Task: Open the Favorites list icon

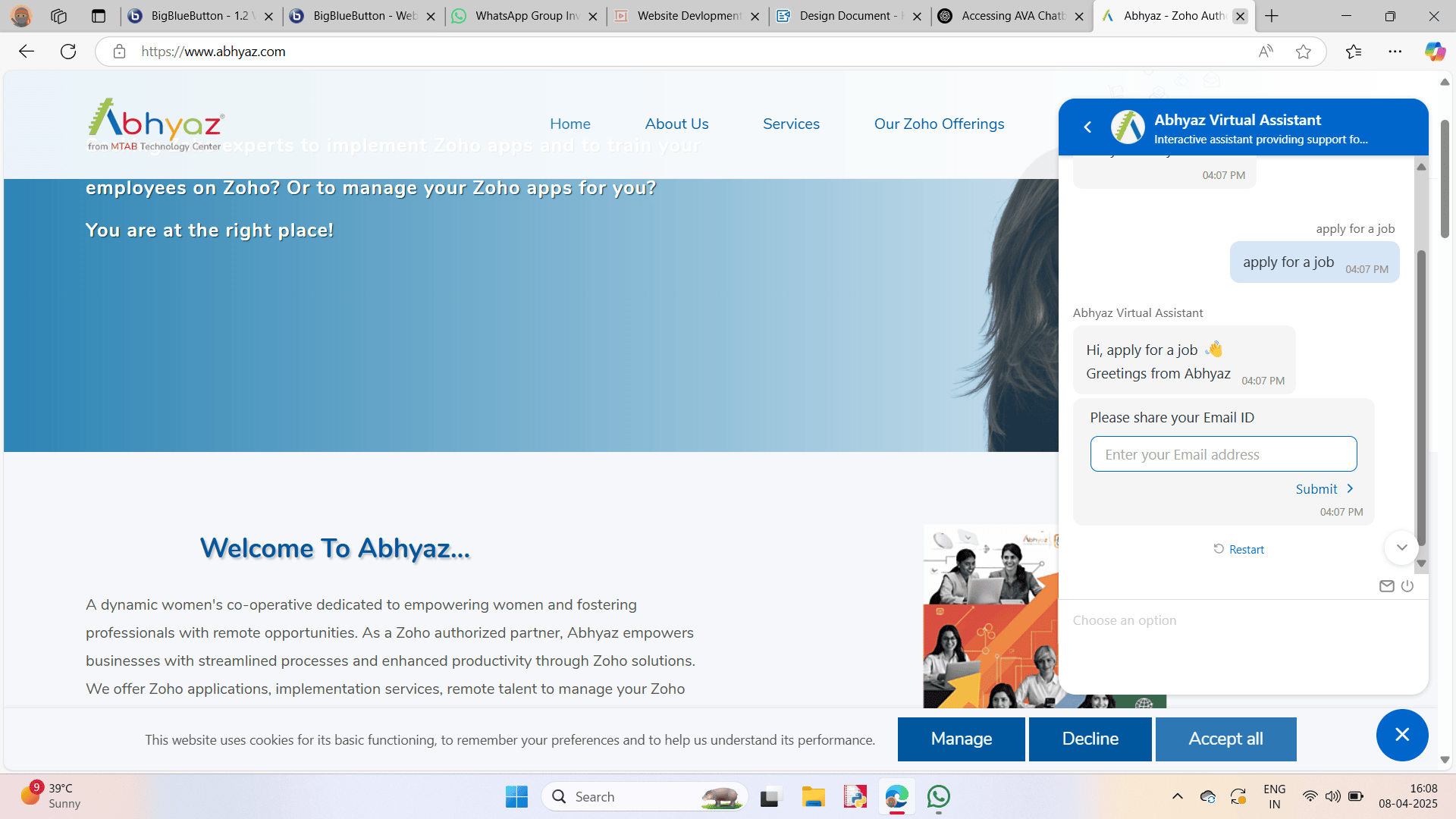Action: pyautogui.click(x=1354, y=52)
